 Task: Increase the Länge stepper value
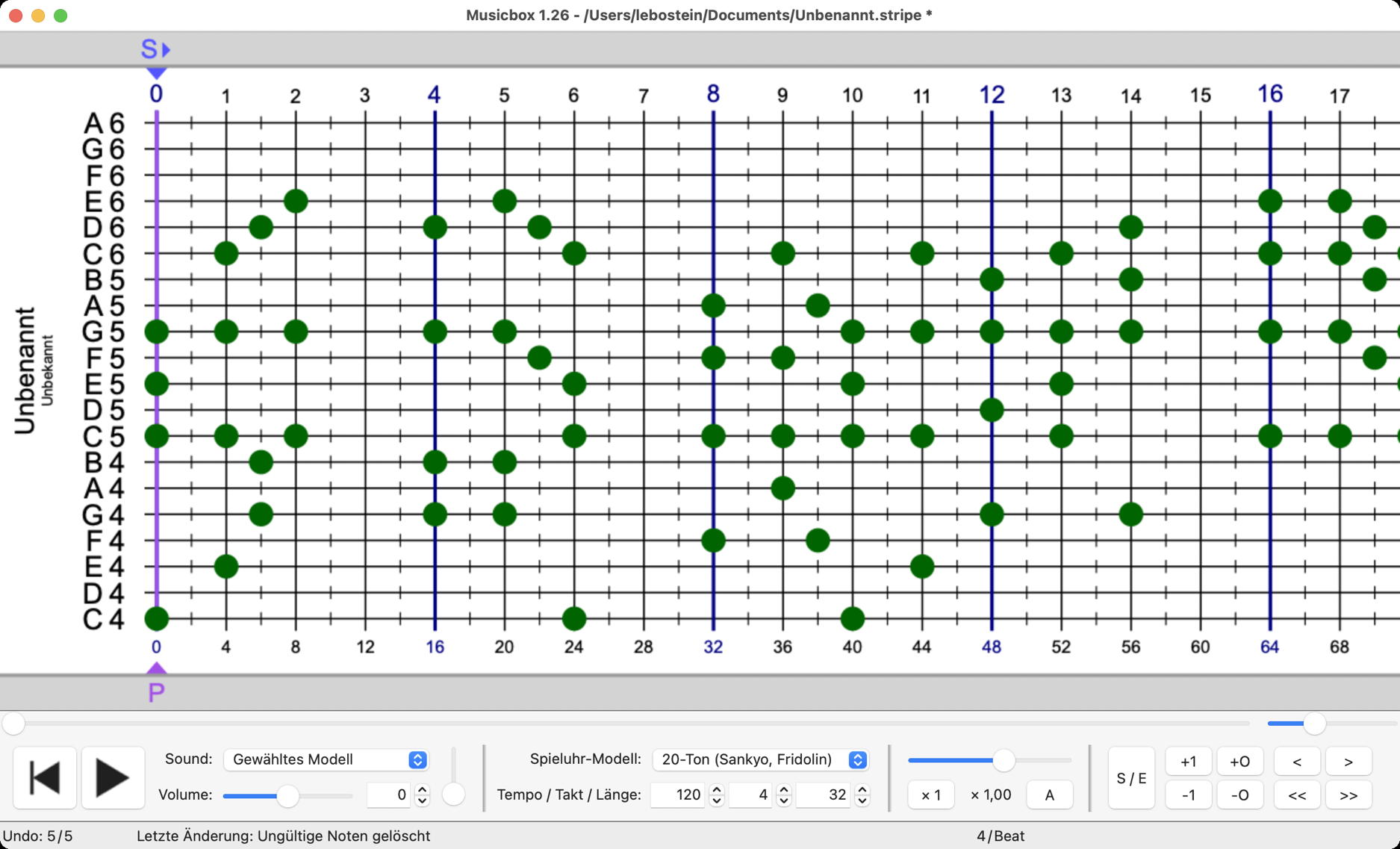tap(862, 790)
